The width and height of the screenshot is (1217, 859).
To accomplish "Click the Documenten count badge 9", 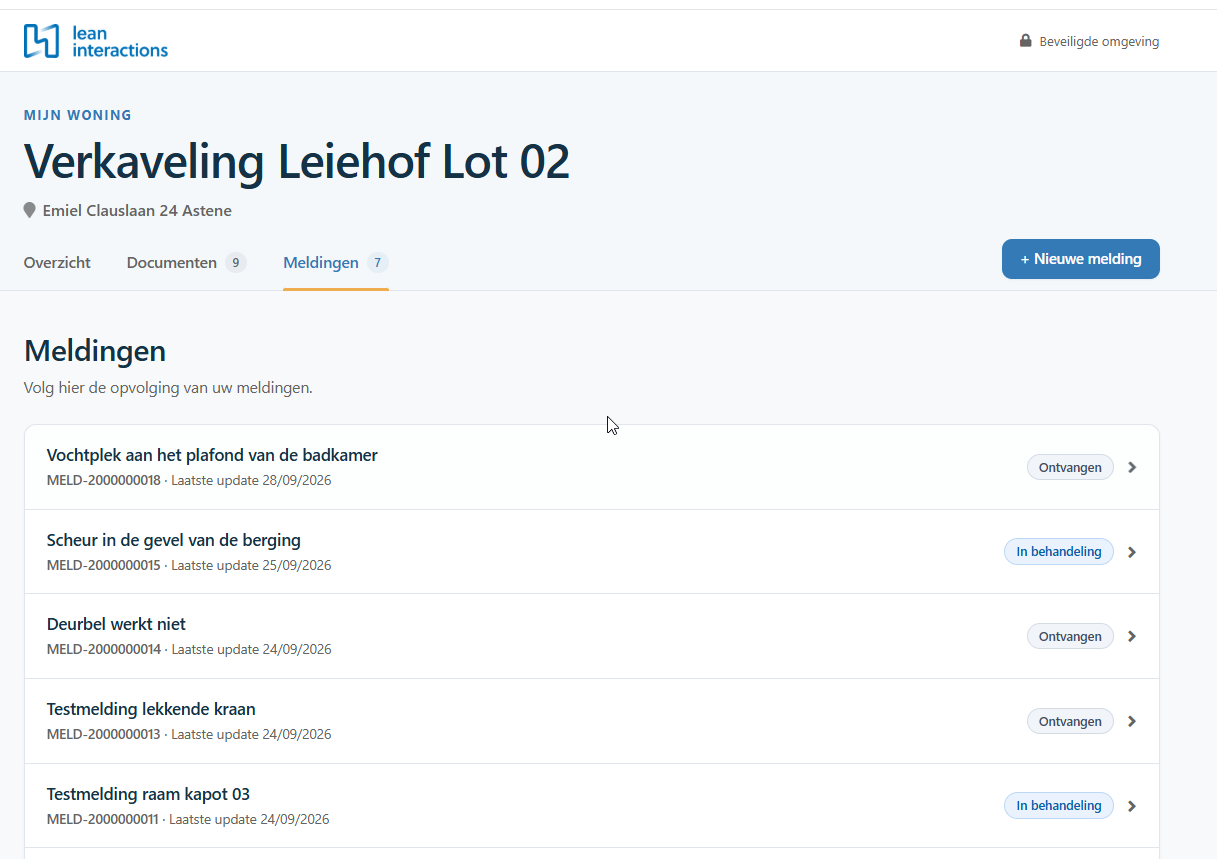I will [236, 263].
